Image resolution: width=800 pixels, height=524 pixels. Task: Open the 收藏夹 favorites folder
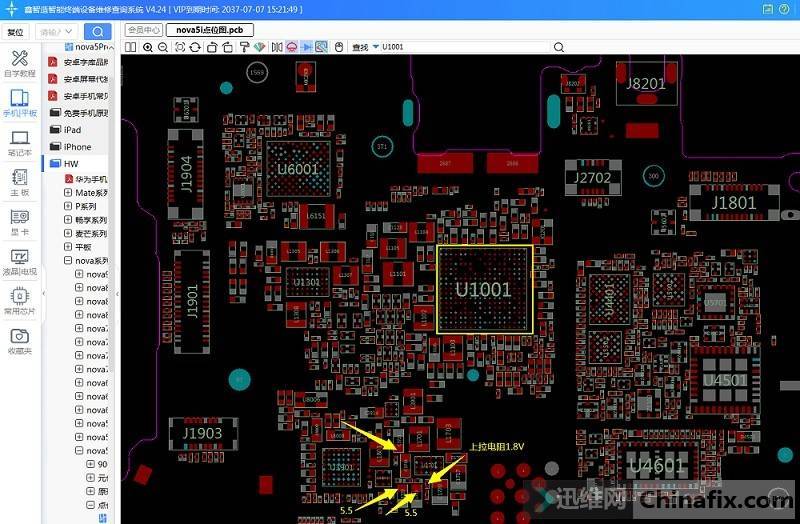click(19, 341)
